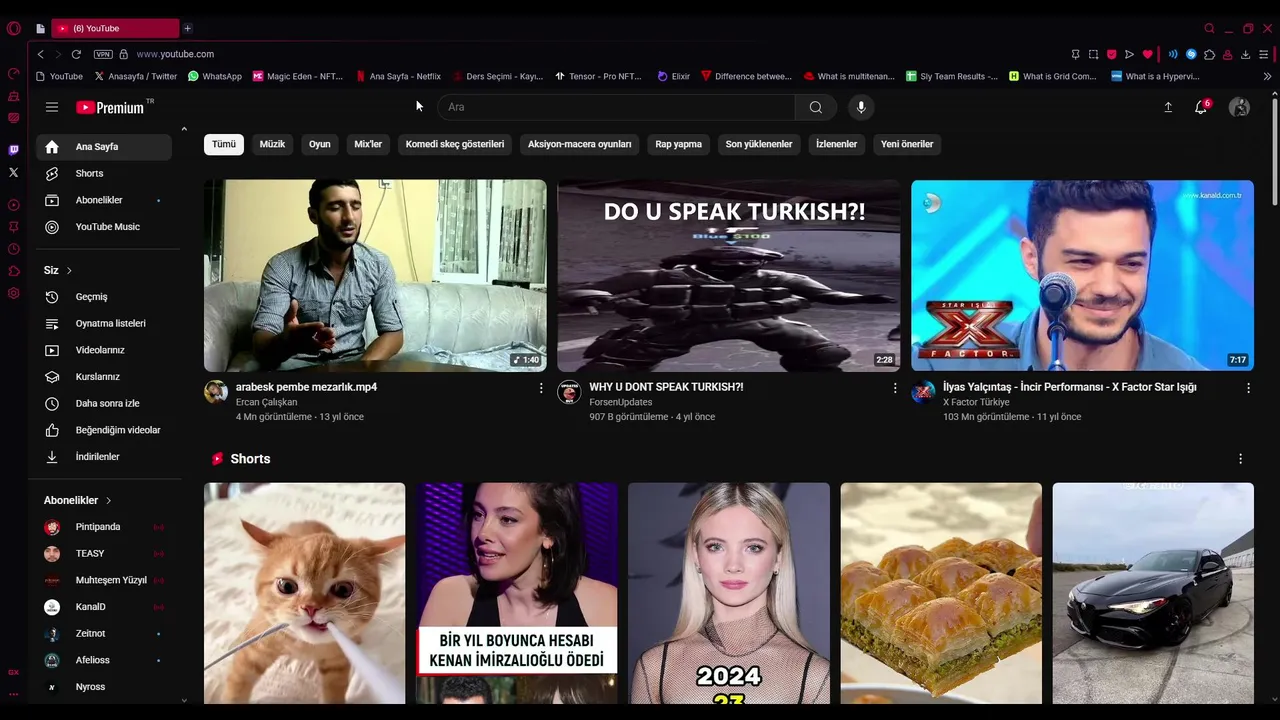Open the Opera VPN badge
The width and height of the screenshot is (1280, 720).
point(103,54)
